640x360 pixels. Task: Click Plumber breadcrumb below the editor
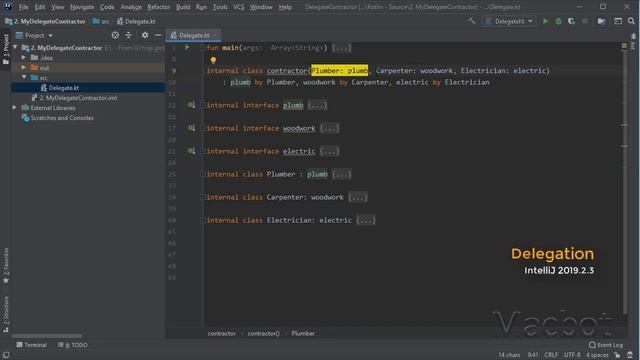click(x=303, y=333)
